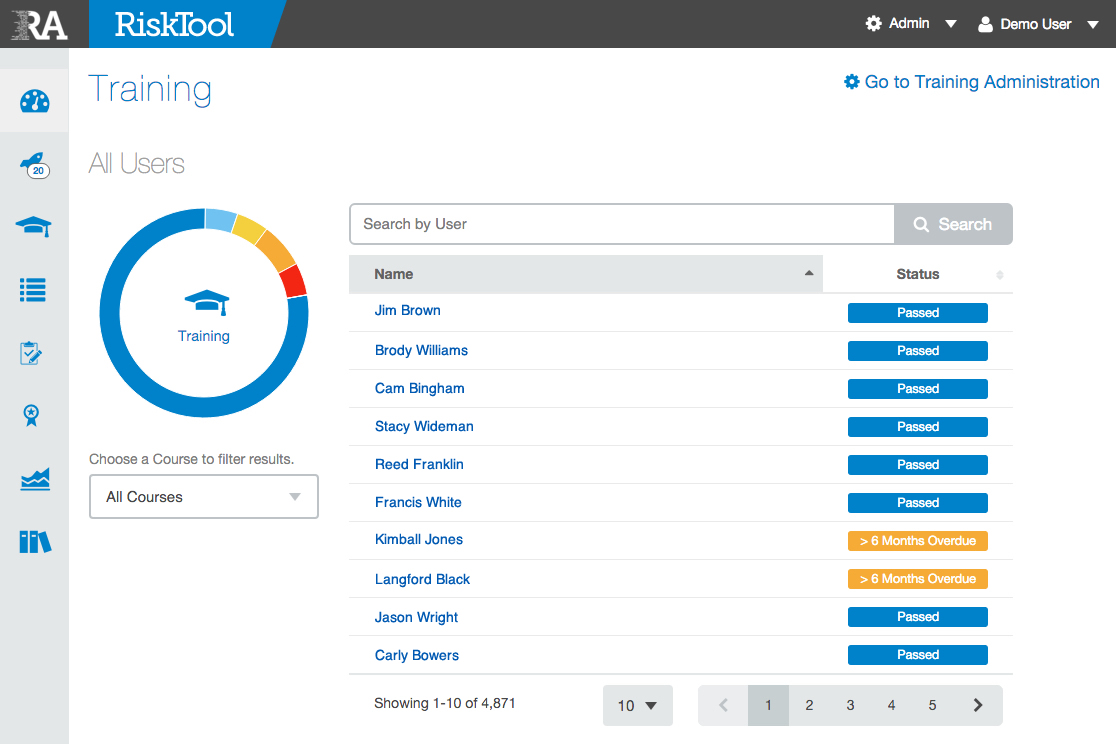Open the dashboard gauge icon in sidebar
1116x744 pixels.
(x=35, y=101)
